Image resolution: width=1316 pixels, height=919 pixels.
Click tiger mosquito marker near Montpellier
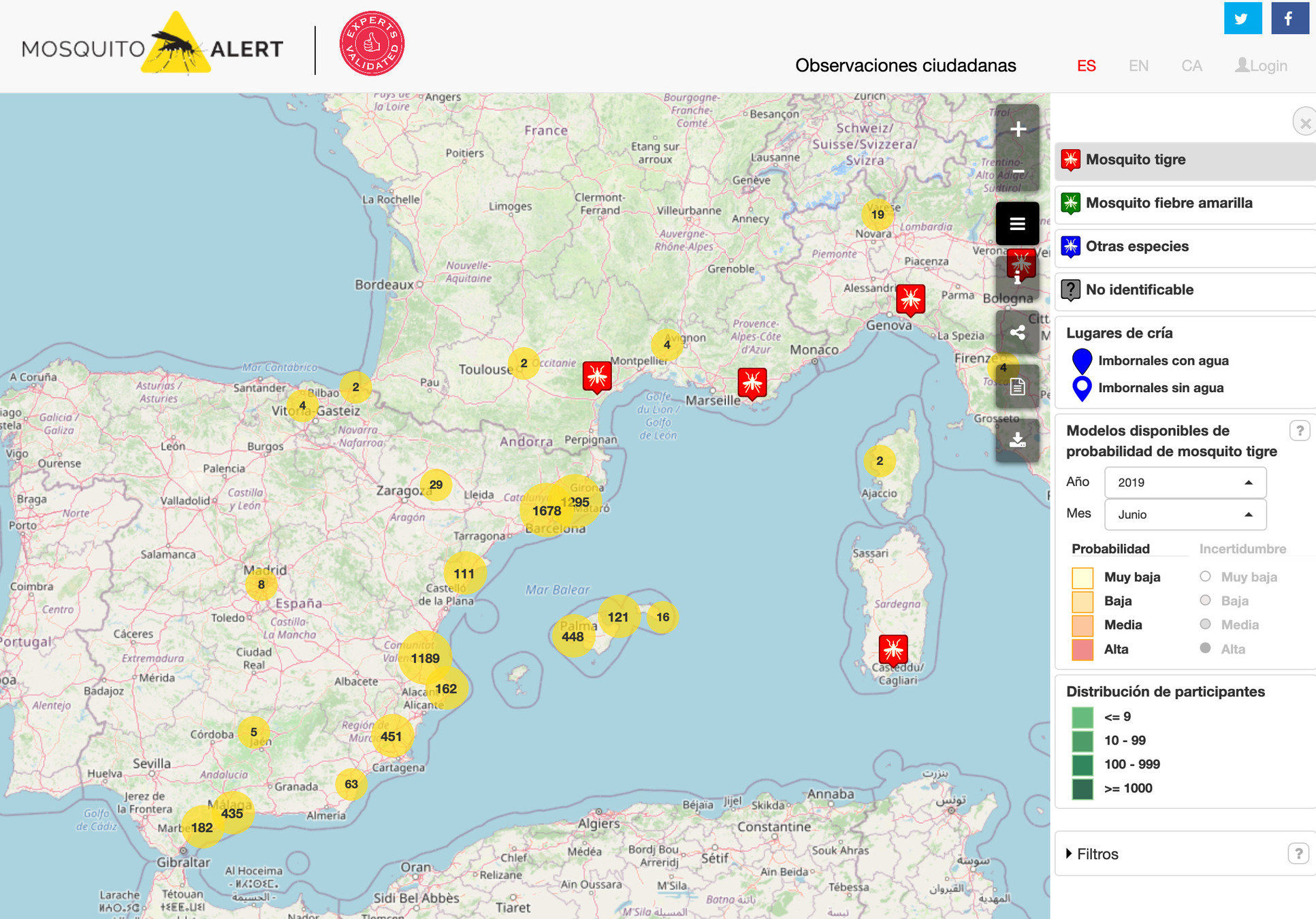[x=597, y=377]
